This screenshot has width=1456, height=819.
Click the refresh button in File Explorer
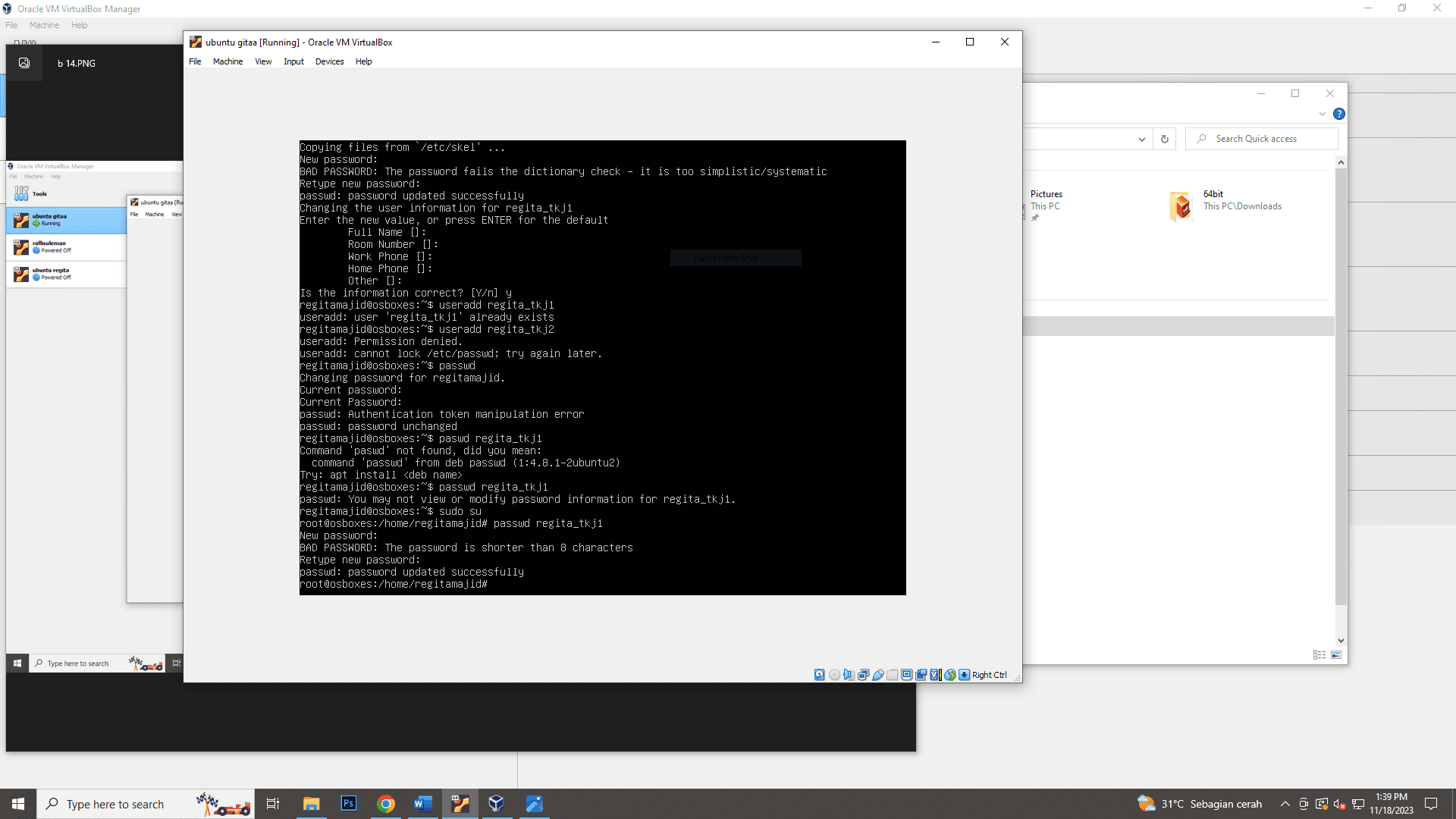point(1165,139)
